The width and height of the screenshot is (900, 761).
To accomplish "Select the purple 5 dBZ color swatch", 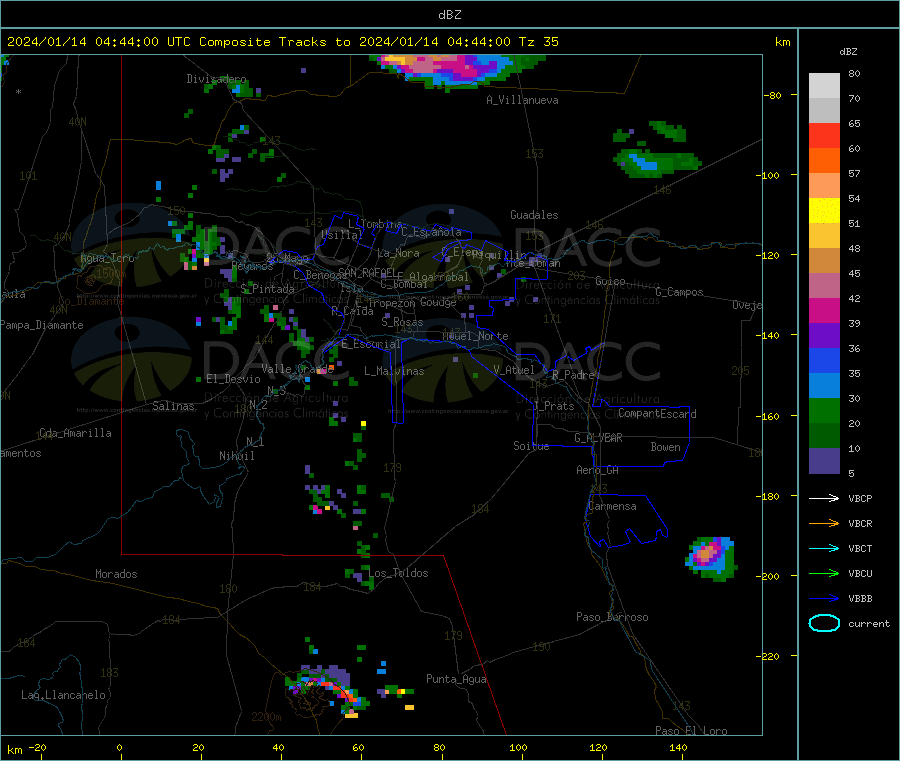I will [x=824, y=461].
